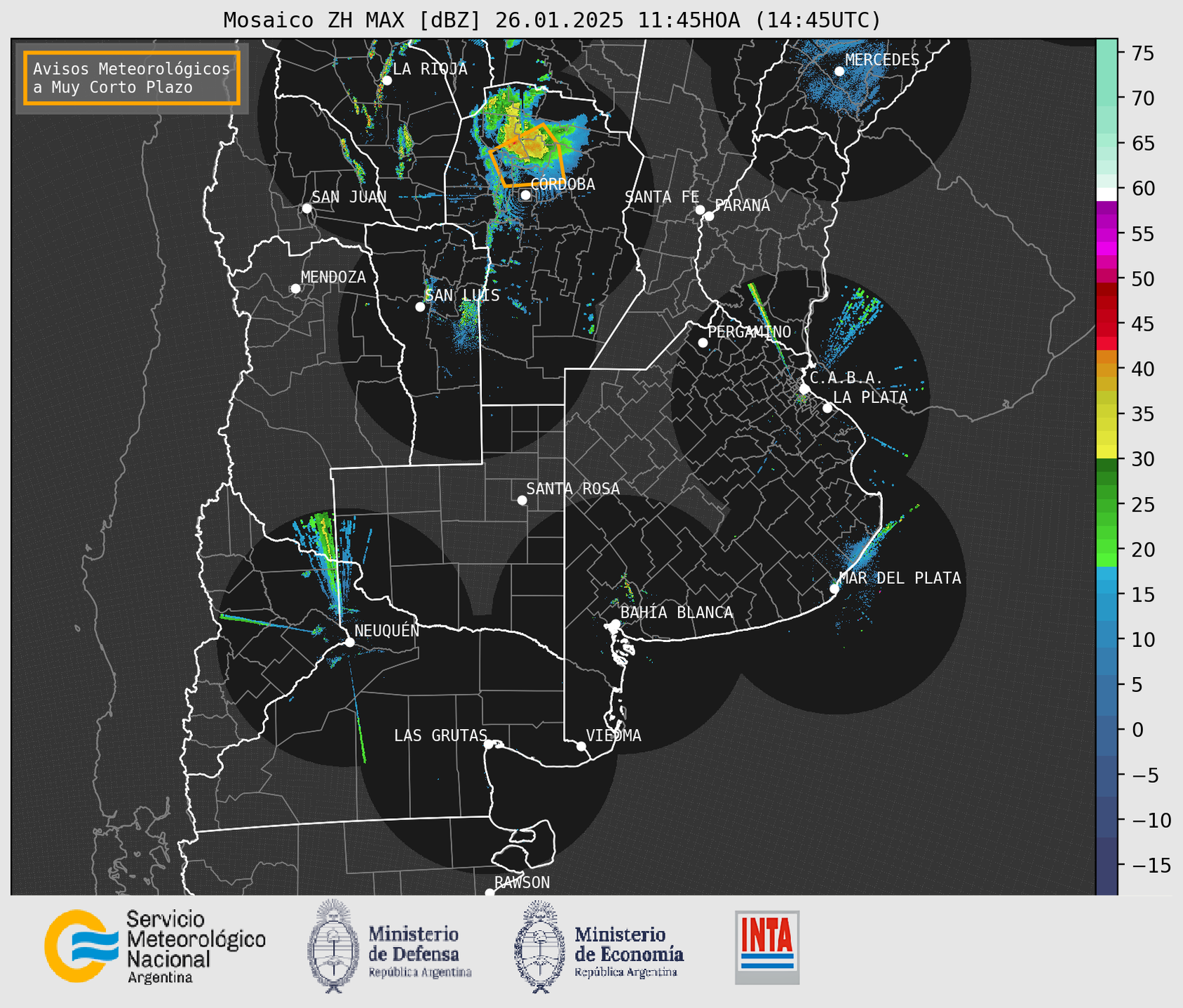Image resolution: width=1183 pixels, height=1008 pixels.
Task: Click the MERCEDES city marker dot
Action: click(x=839, y=71)
